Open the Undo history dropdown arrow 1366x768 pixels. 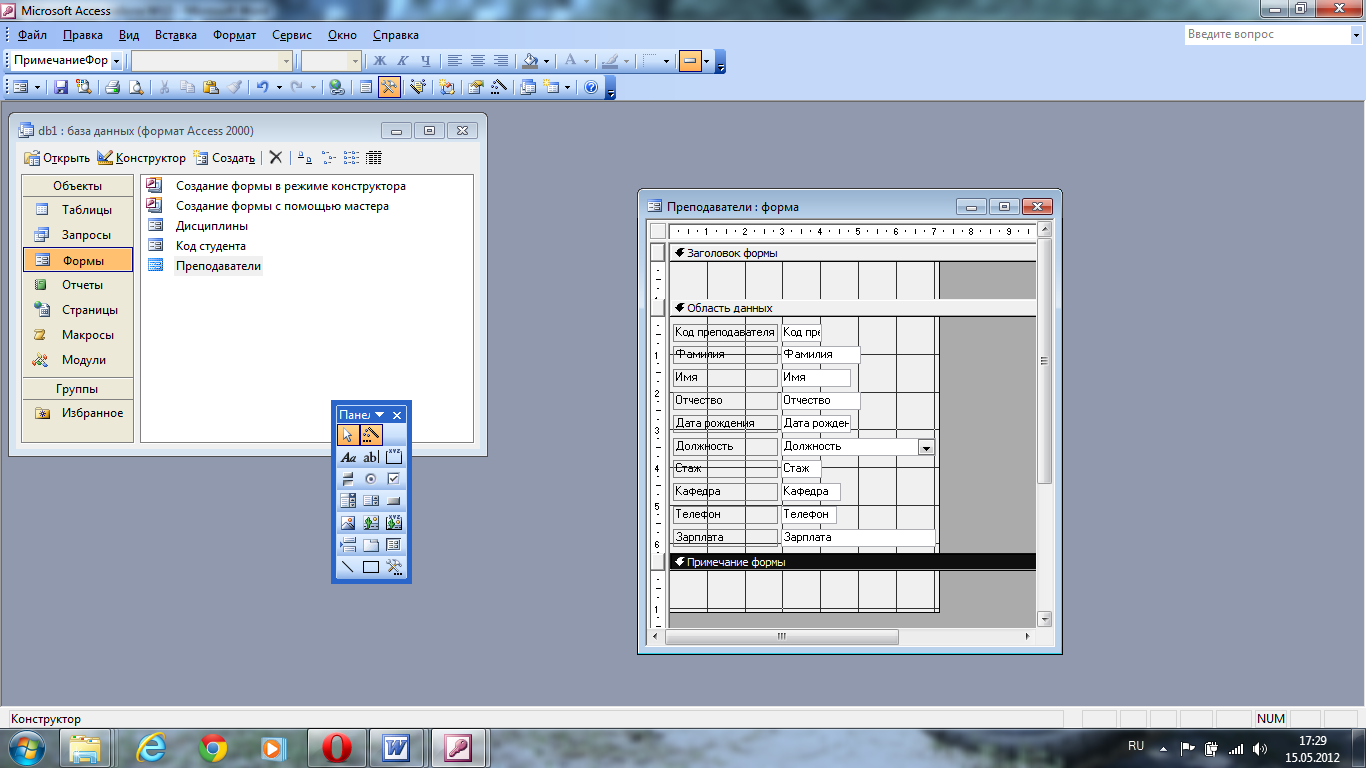pyautogui.click(x=279, y=87)
